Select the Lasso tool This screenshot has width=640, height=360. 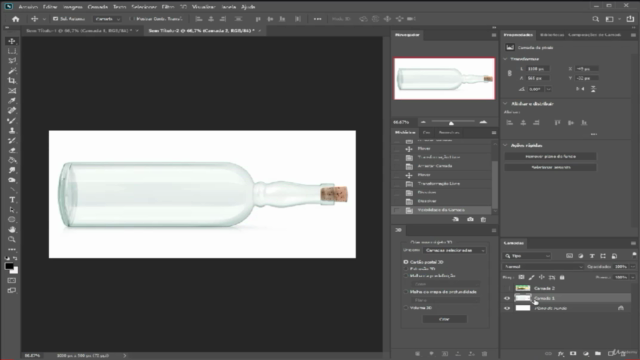click(12, 61)
